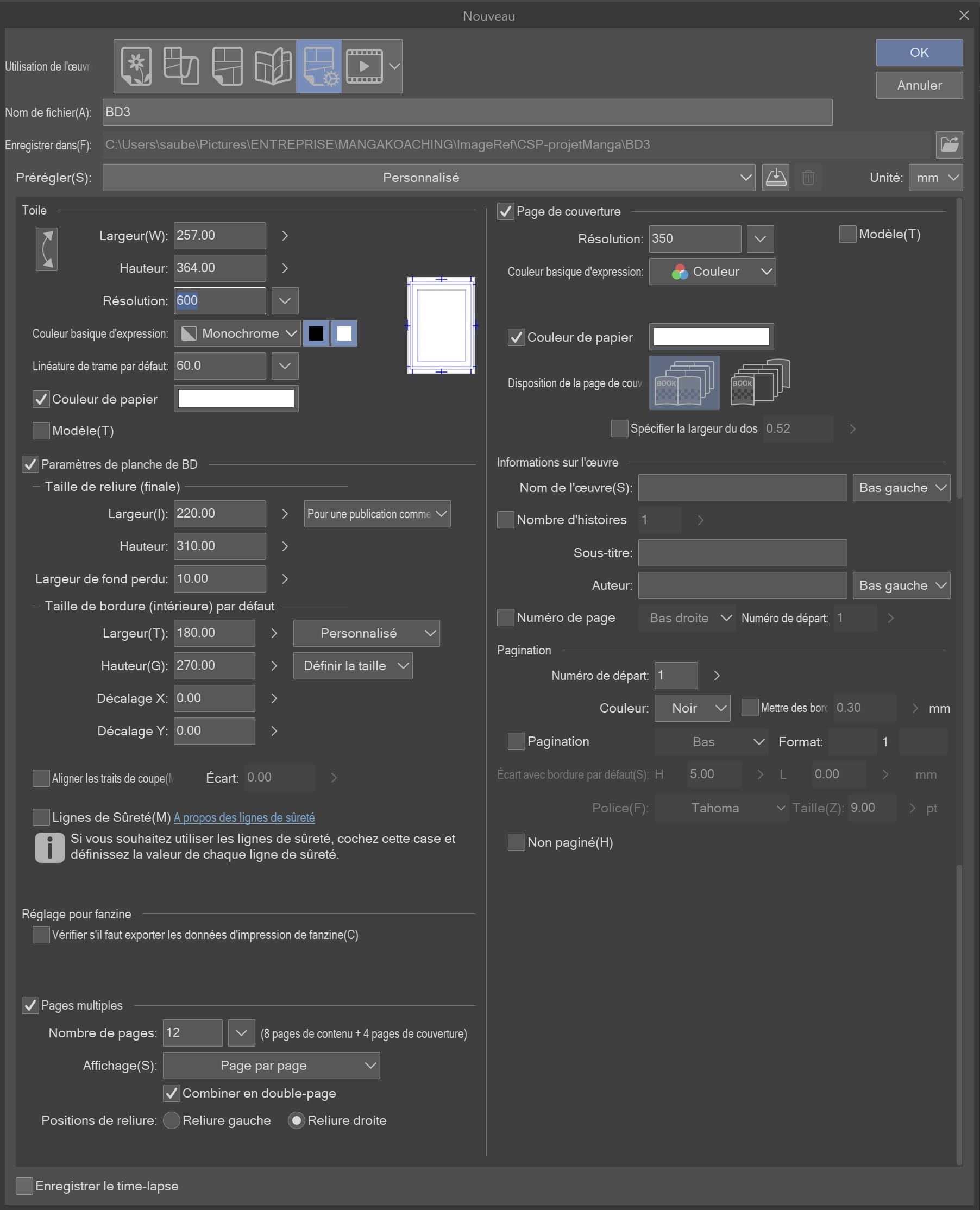The height and width of the screenshot is (1210, 980).
Task: Open slider arrow for Largeur(T) border
Action: tap(274, 633)
